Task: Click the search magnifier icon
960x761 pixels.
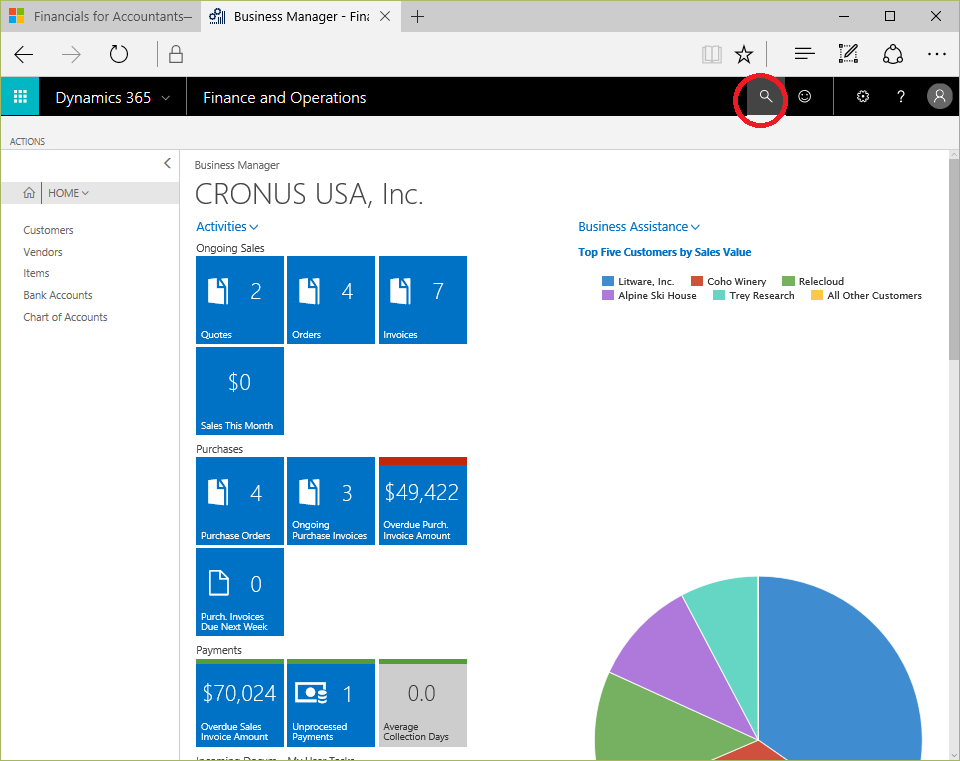Action: click(x=765, y=96)
